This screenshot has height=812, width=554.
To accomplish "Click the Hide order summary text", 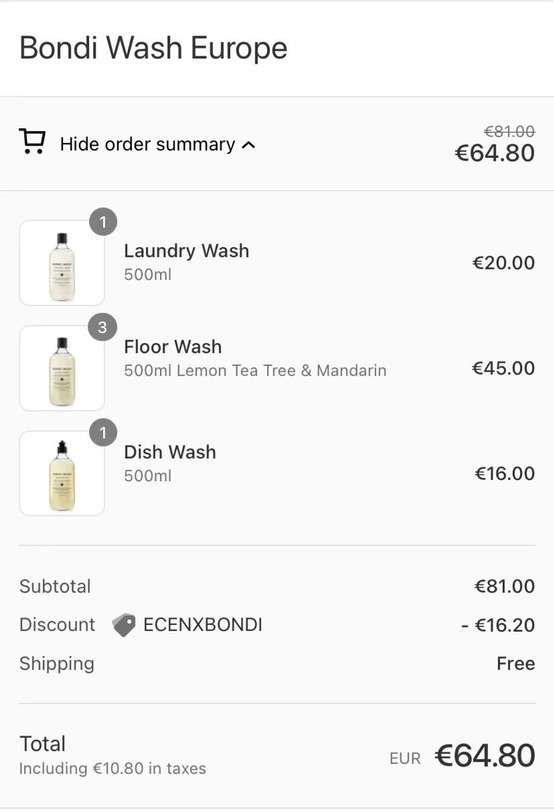I will 148,144.
